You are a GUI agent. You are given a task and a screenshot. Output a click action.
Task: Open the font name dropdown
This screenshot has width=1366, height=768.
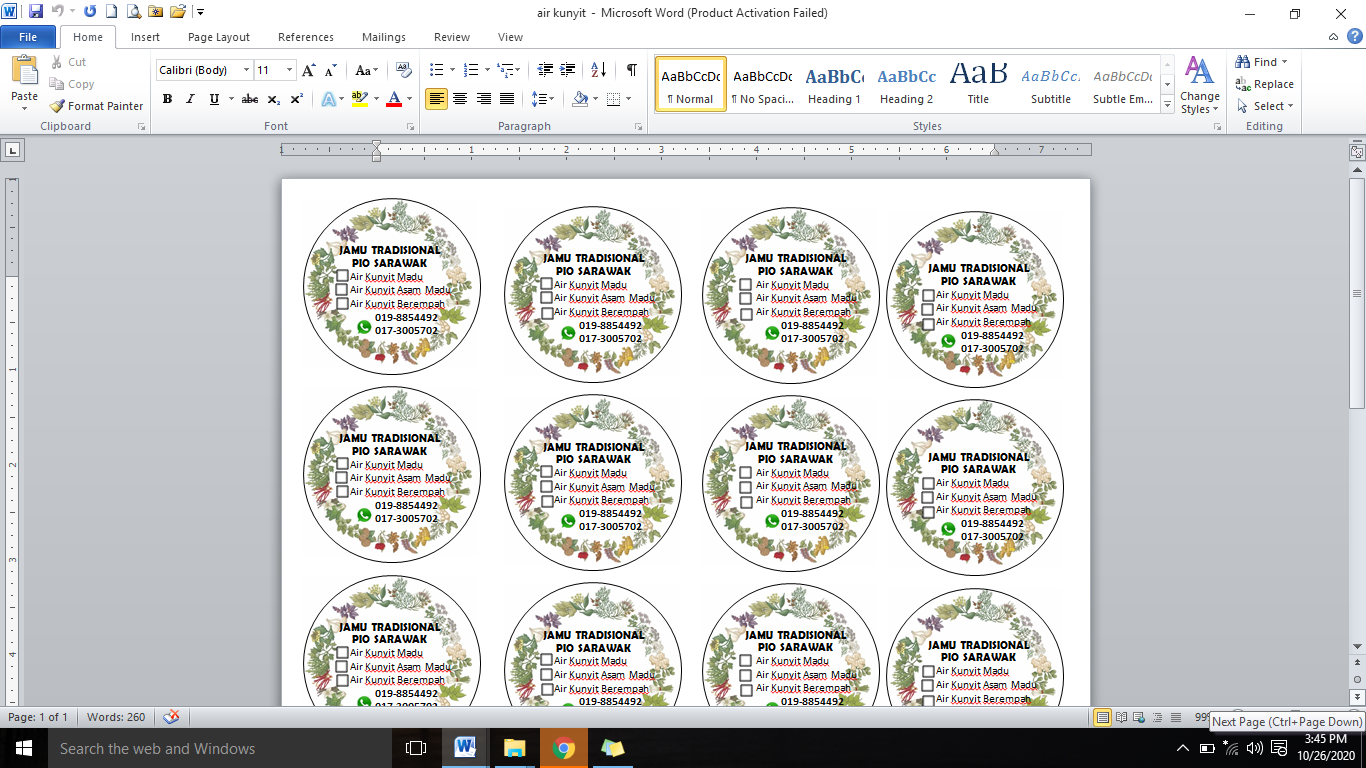pos(246,70)
